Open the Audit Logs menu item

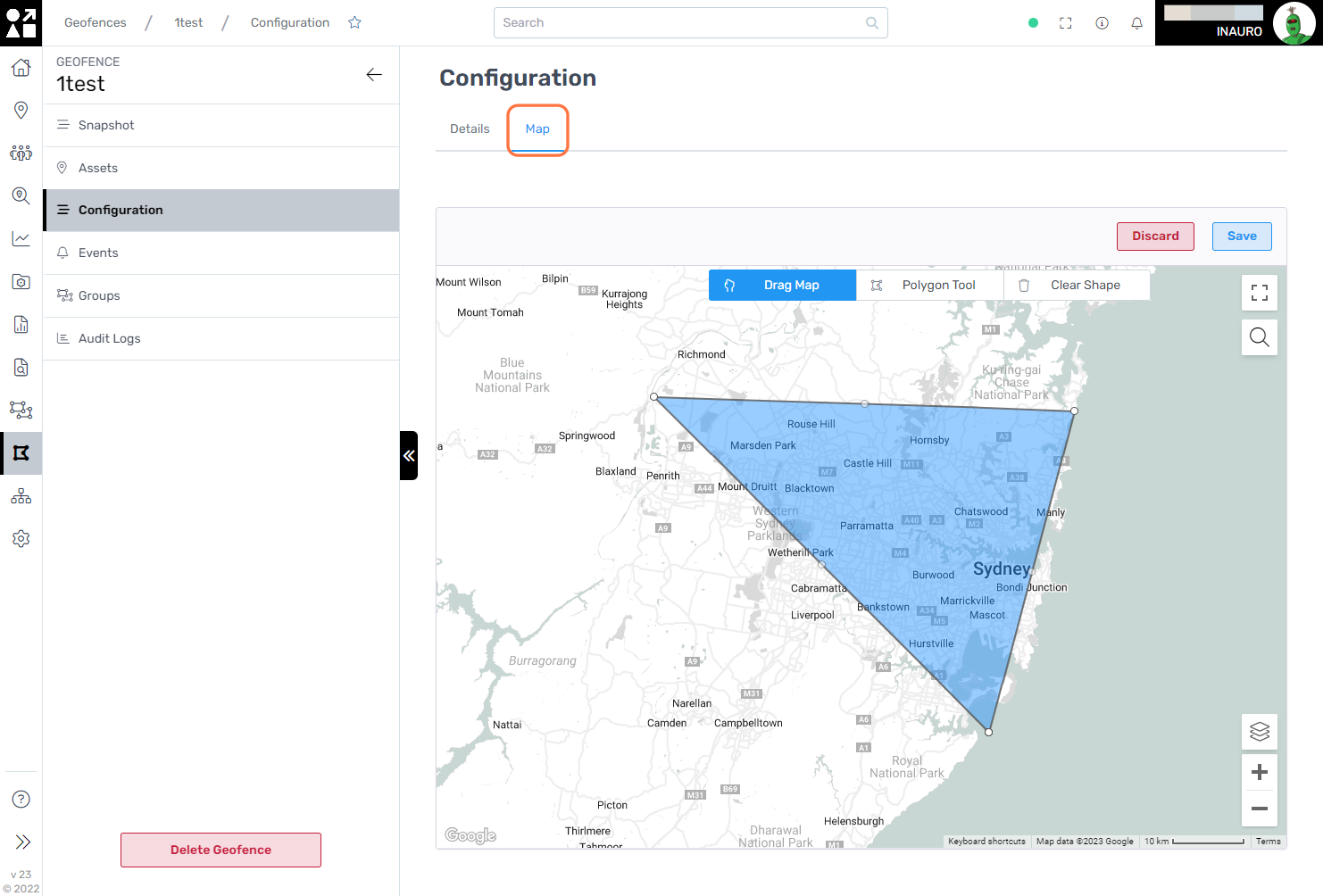(221, 339)
